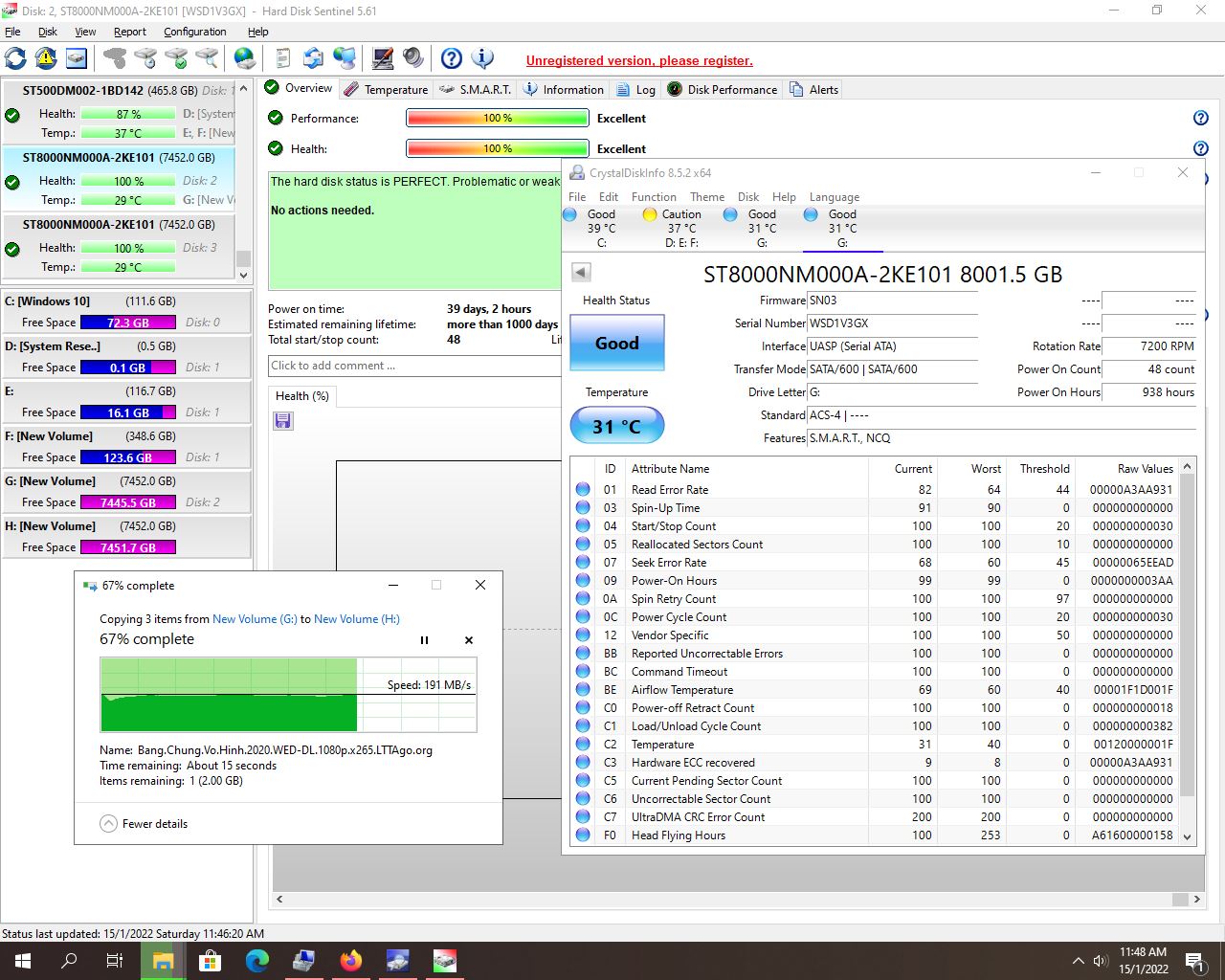Click the New Volume (G:) link in copy dialog

(255, 619)
